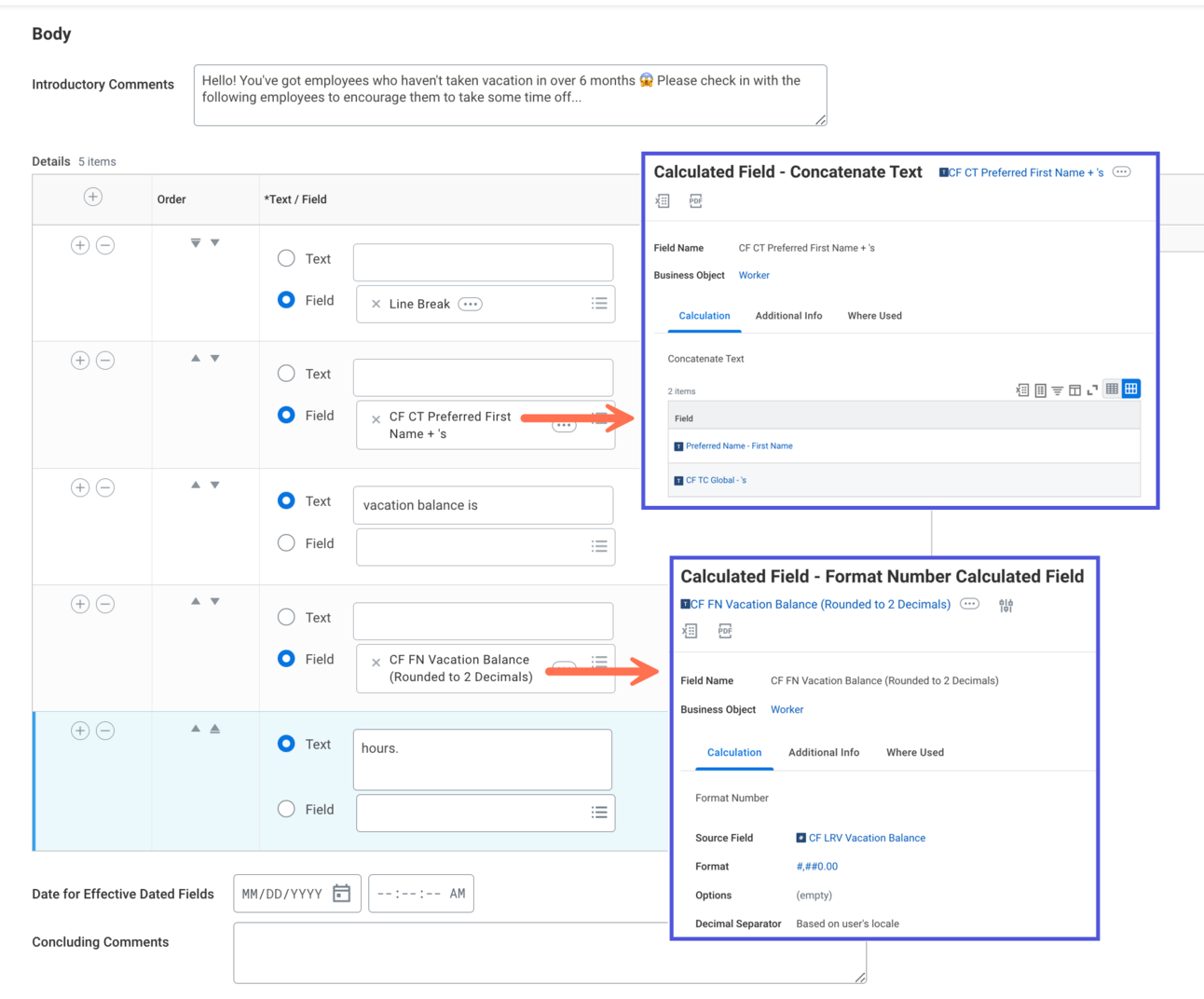
Task: Select Text radio in the Line Break row
Action: (x=286, y=258)
